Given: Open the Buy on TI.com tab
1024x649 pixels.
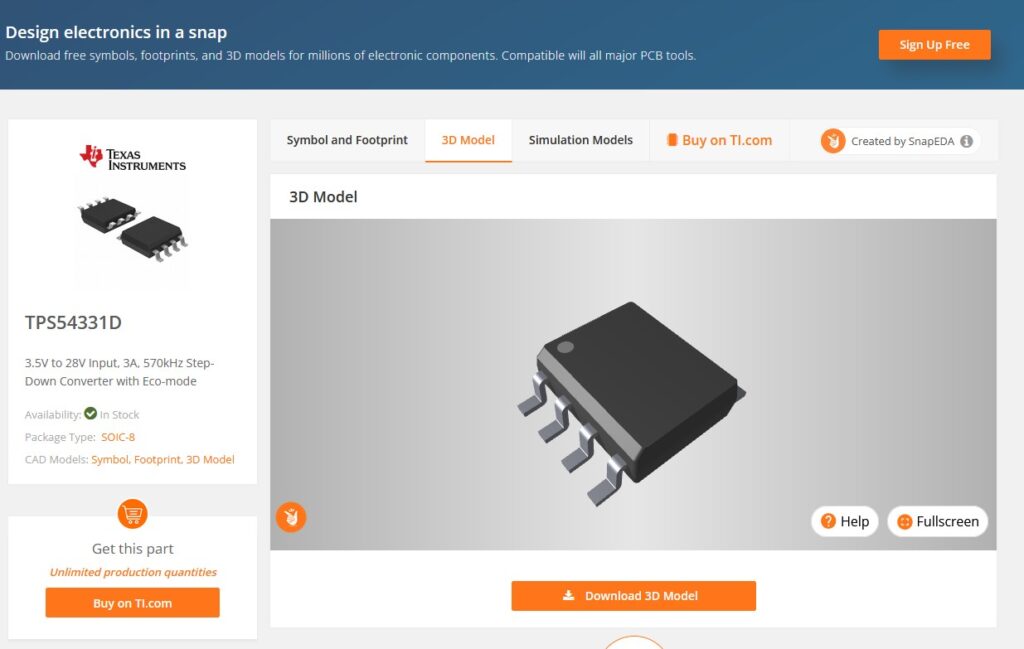Looking at the screenshot, I should [719, 140].
